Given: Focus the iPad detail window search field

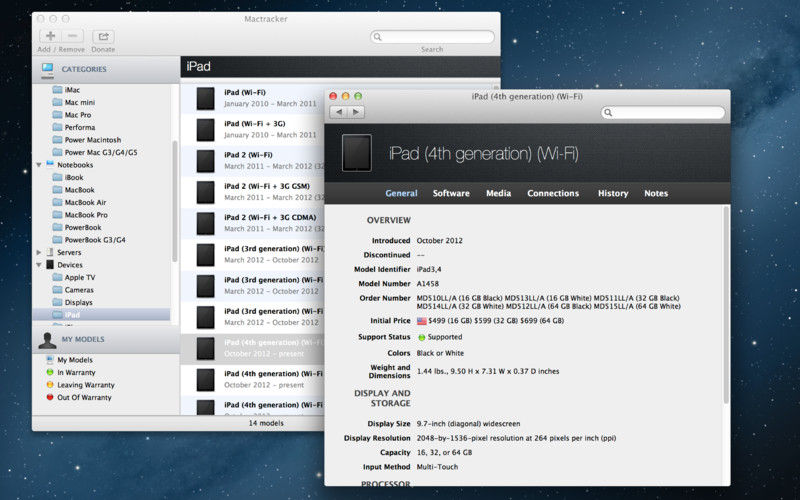Looking at the screenshot, I should tap(663, 113).
